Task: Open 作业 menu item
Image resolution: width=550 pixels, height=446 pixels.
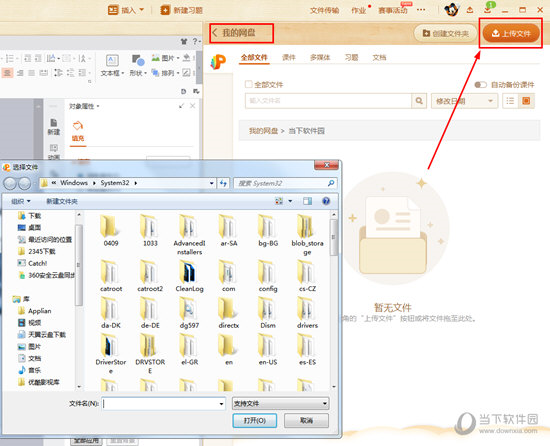Action: click(358, 11)
